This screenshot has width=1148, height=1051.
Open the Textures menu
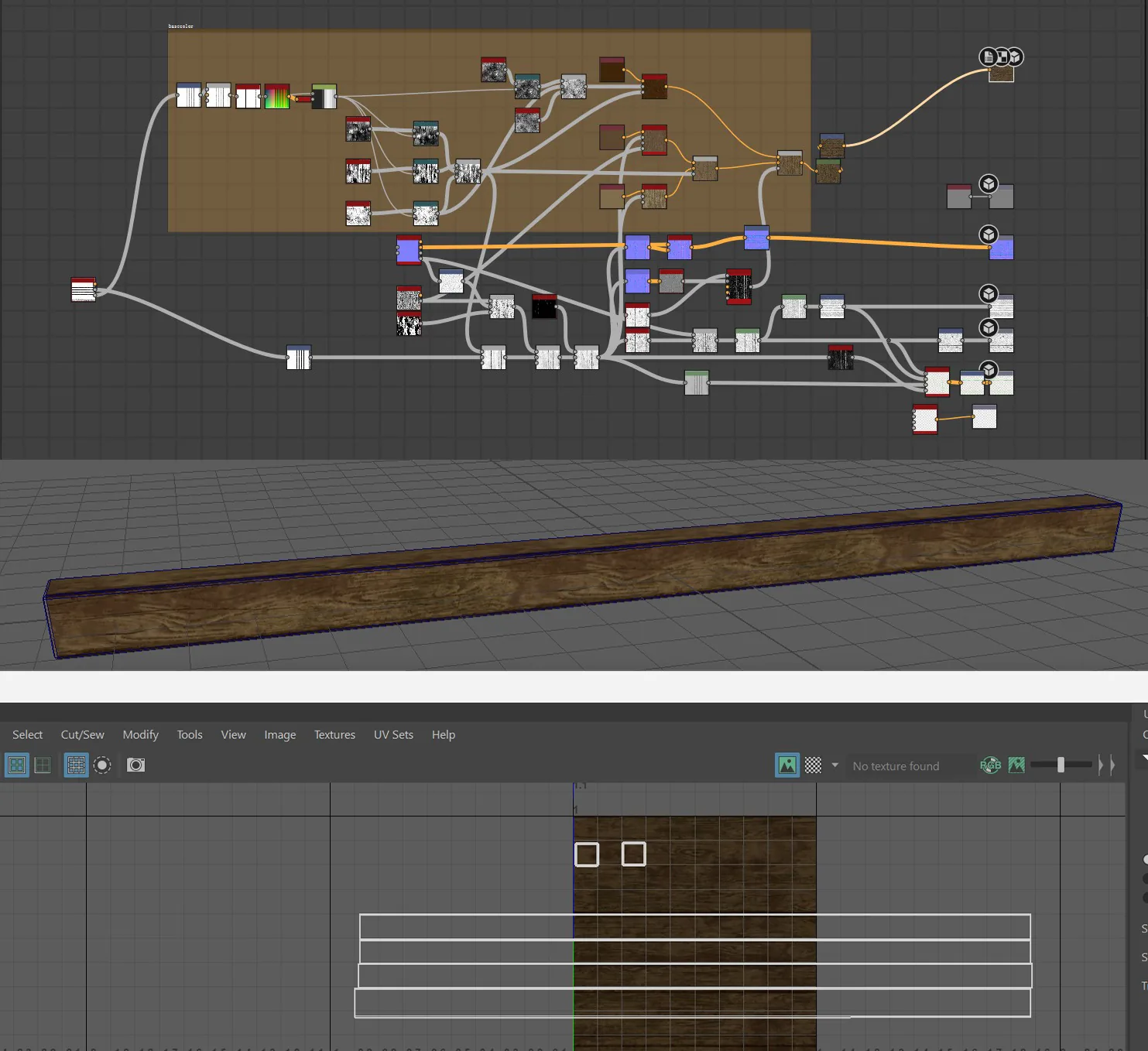coord(334,734)
